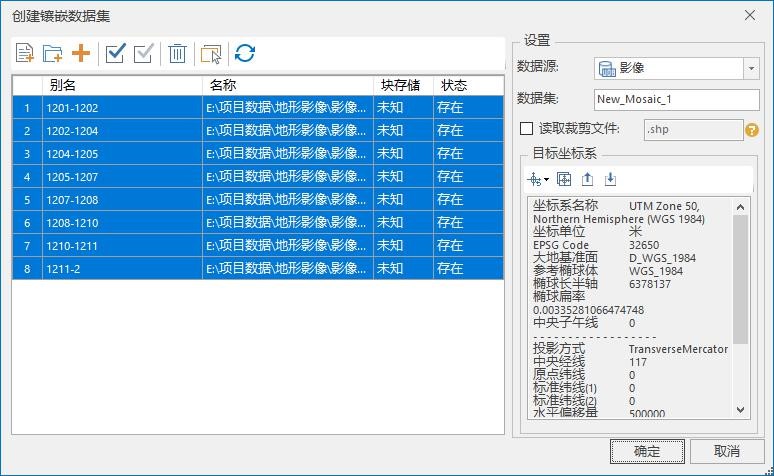Click the invert selection gray checkmark icon
The image size is (774, 476).
pos(143,54)
